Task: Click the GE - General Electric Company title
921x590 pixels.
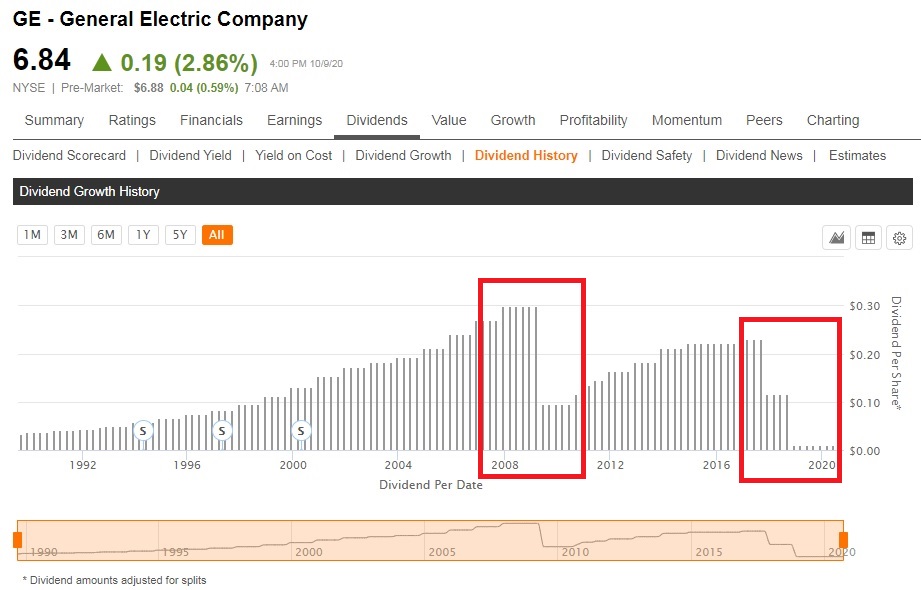Action: 160,19
